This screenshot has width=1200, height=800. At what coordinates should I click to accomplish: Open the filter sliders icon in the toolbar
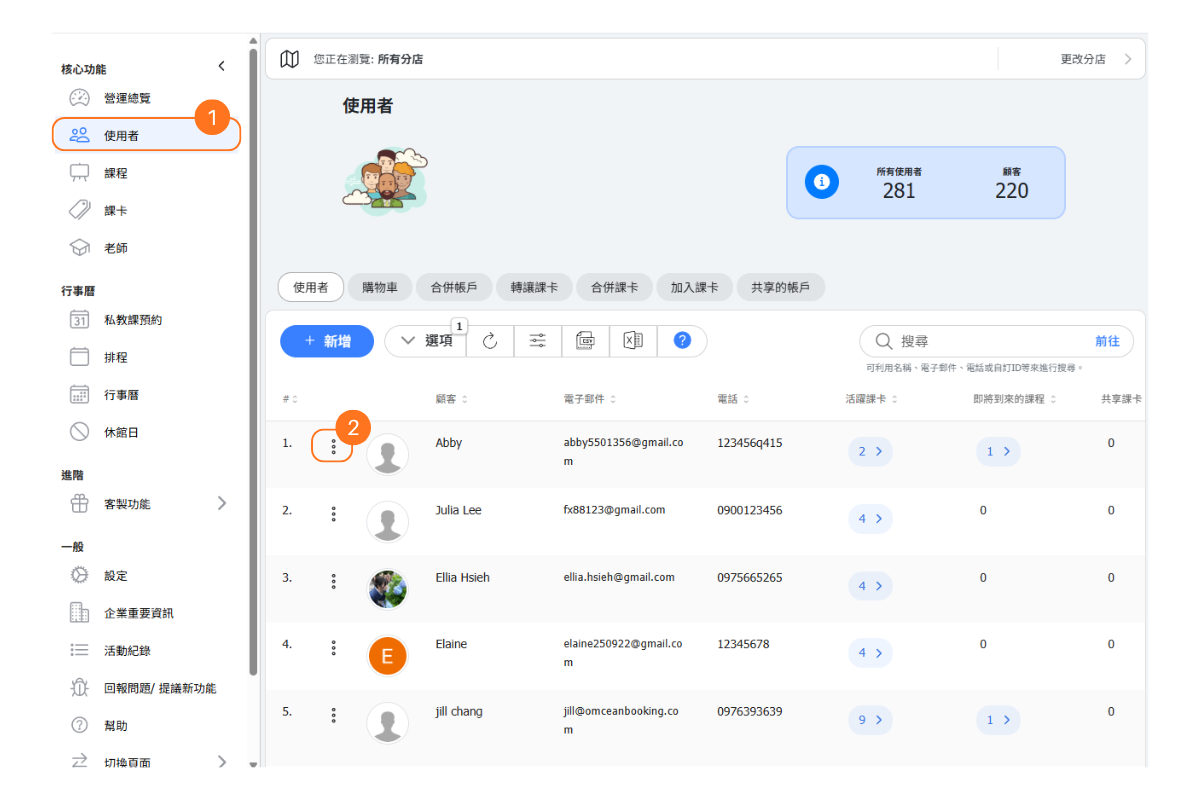tap(538, 341)
